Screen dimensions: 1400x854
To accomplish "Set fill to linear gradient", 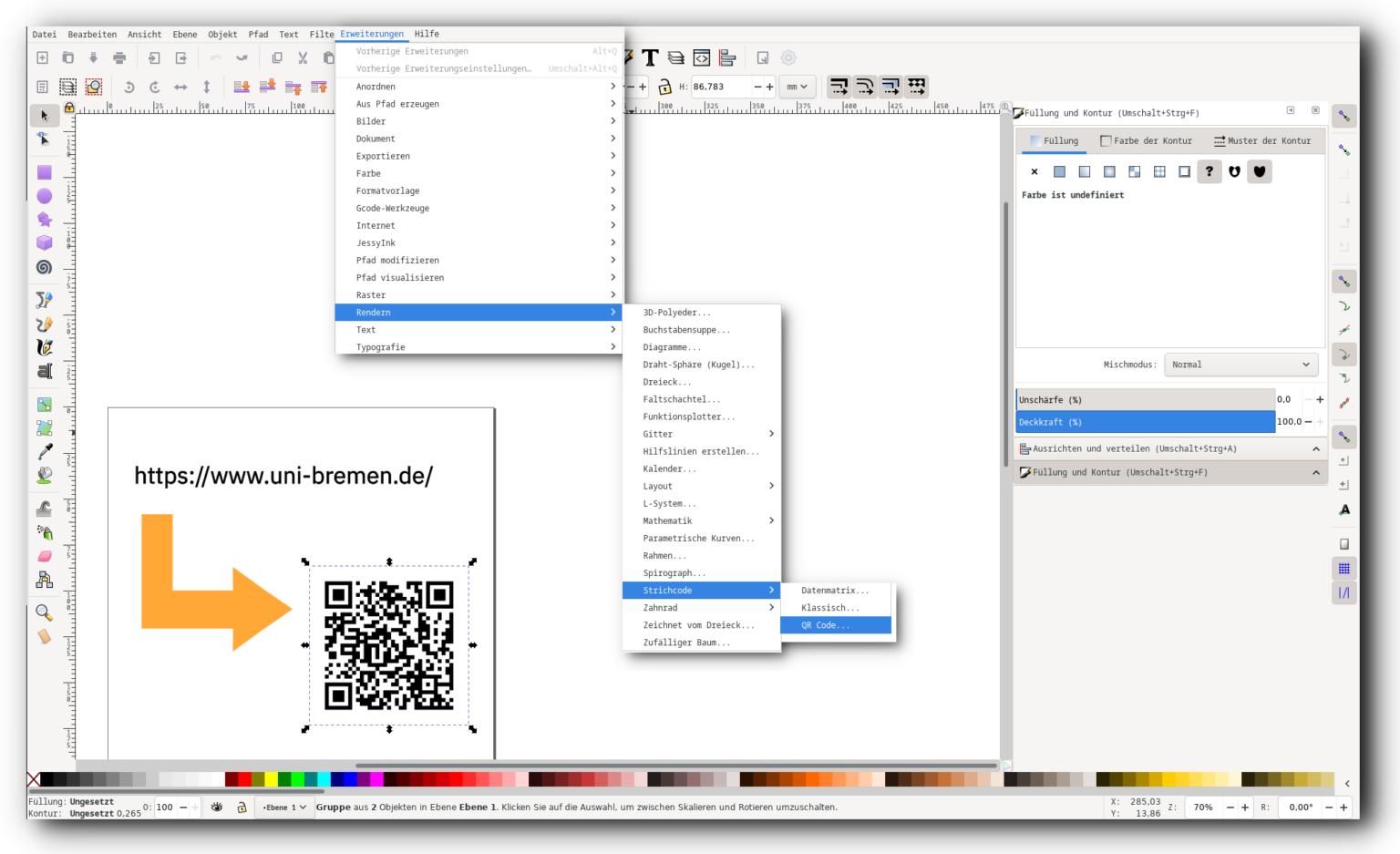I will click(1085, 171).
